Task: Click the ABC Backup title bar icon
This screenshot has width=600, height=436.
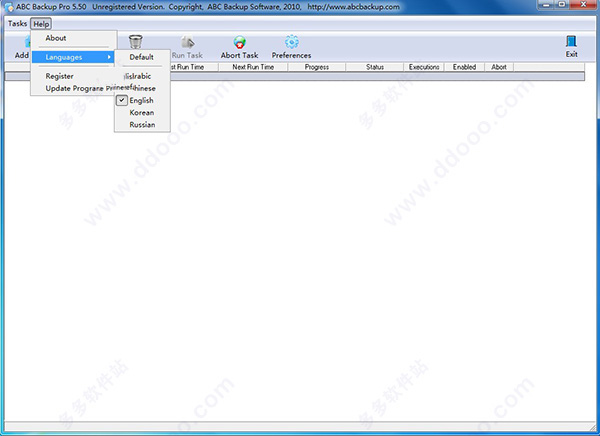Action: pyautogui.click(x=9, y=7)
